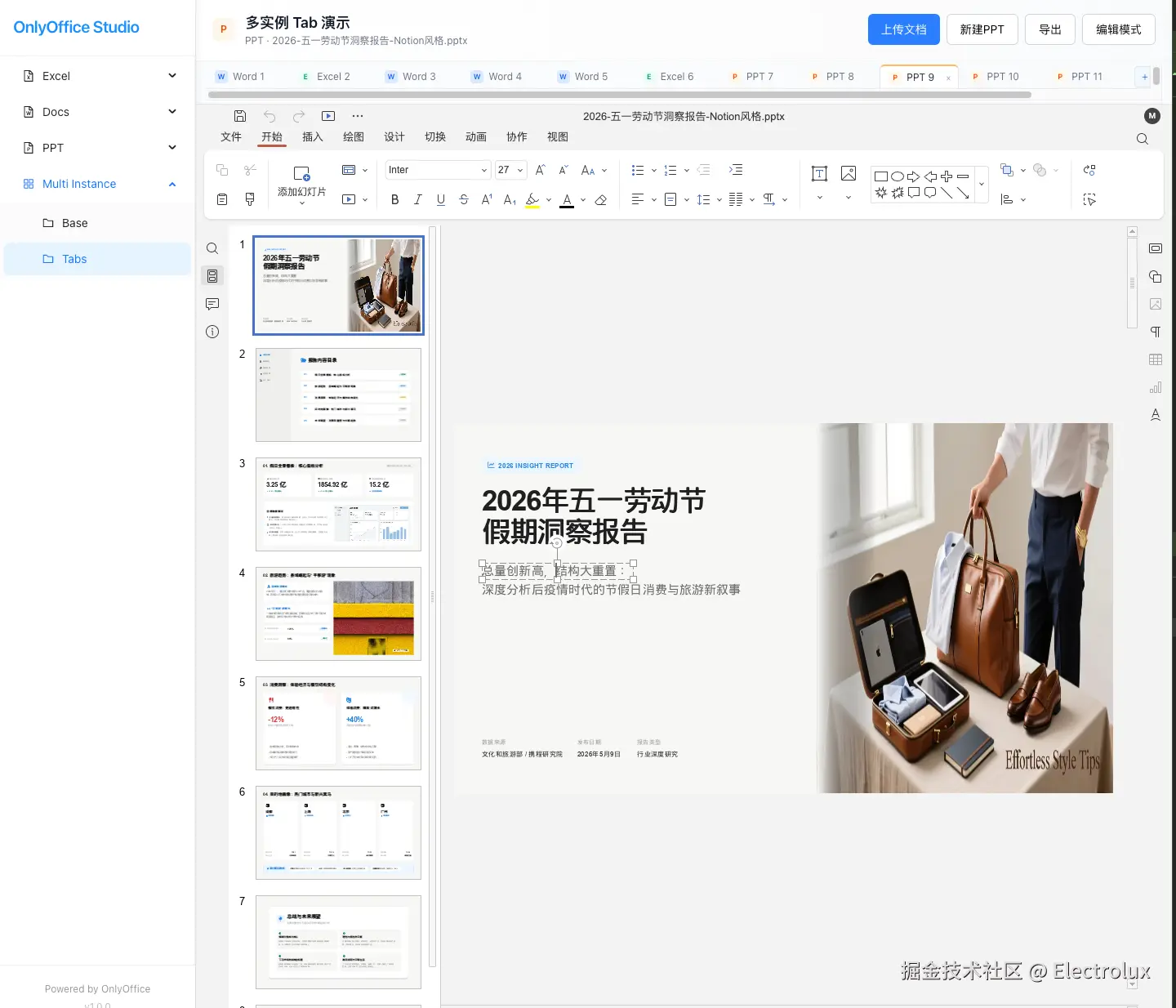
Task: Toggle underline formatting
Action: [x=441, y=199]
